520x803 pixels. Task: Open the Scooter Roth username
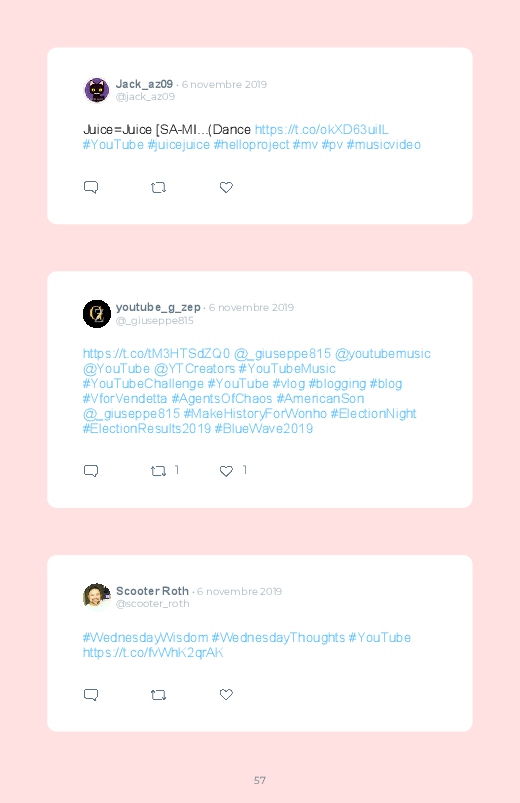tap(152, 591)
